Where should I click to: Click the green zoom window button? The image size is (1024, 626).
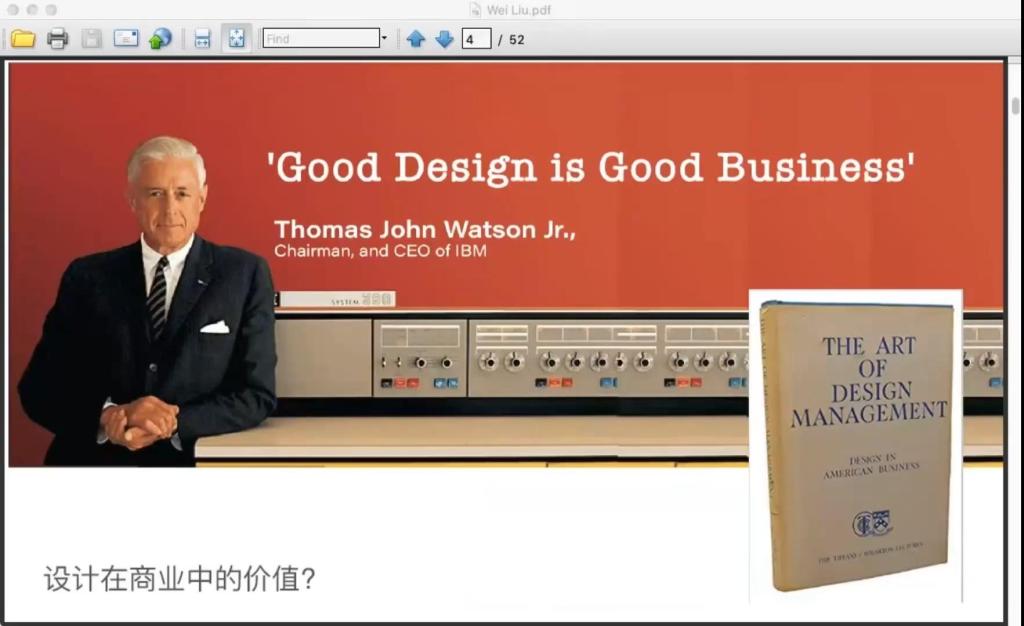point(51,10)
